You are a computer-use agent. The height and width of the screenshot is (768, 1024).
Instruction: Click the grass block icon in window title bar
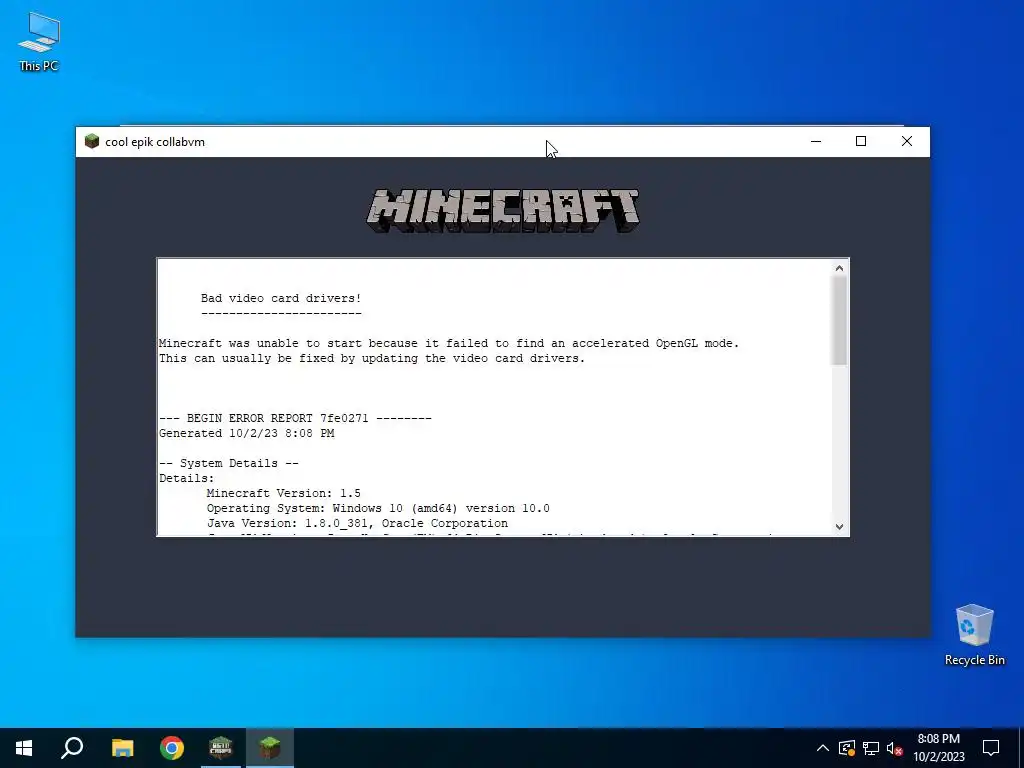(91, 142)
